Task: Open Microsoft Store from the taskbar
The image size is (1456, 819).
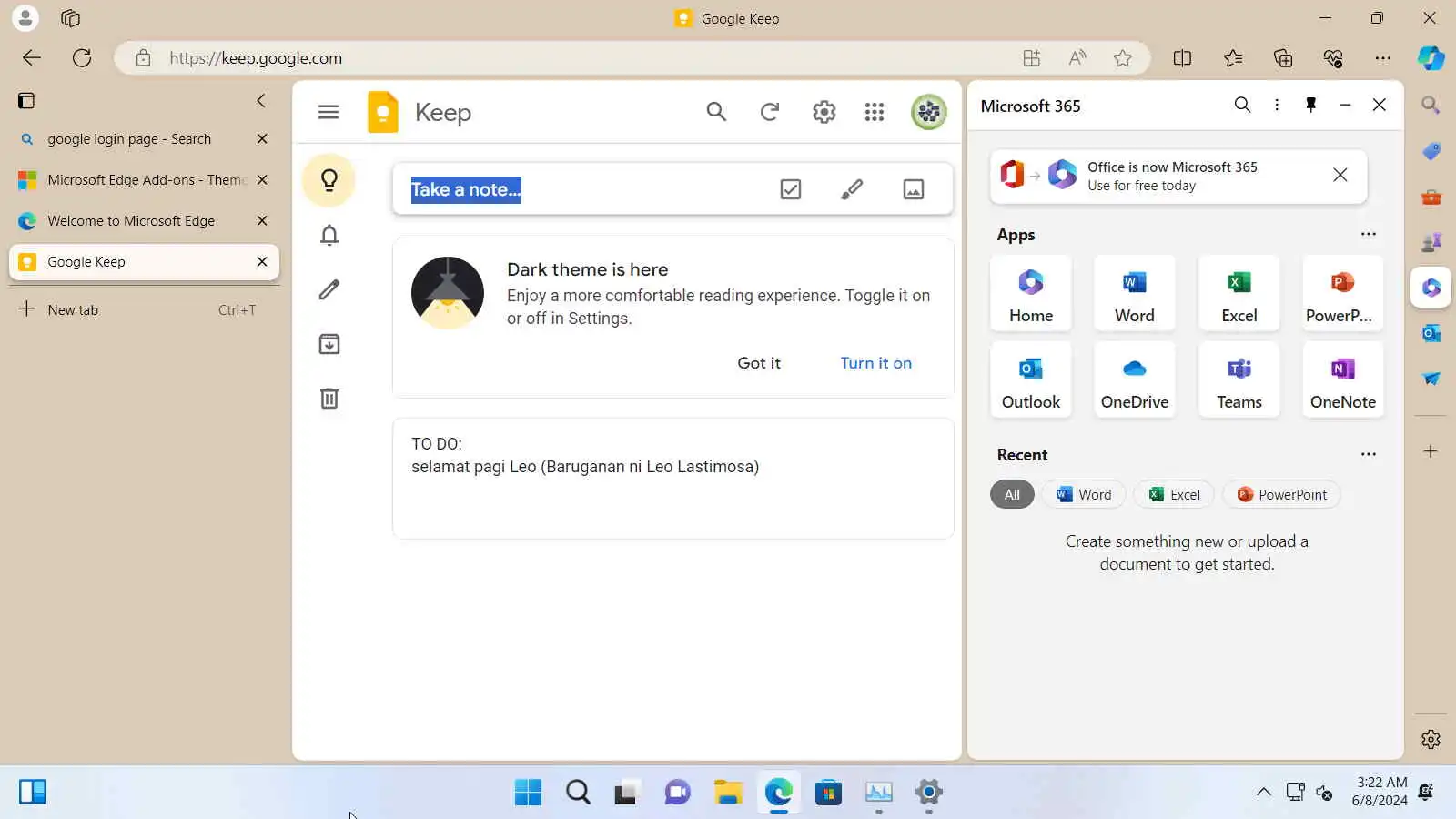Action: [x=828, y=793]
